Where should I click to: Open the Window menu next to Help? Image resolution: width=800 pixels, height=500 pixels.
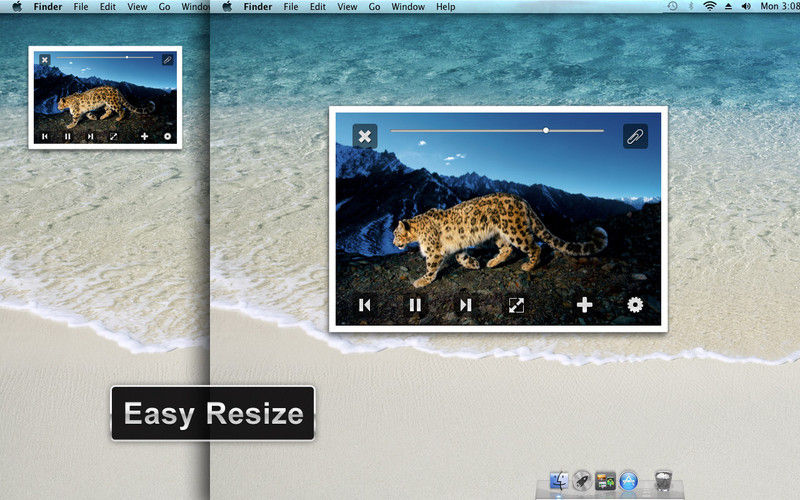click(408, 7)
